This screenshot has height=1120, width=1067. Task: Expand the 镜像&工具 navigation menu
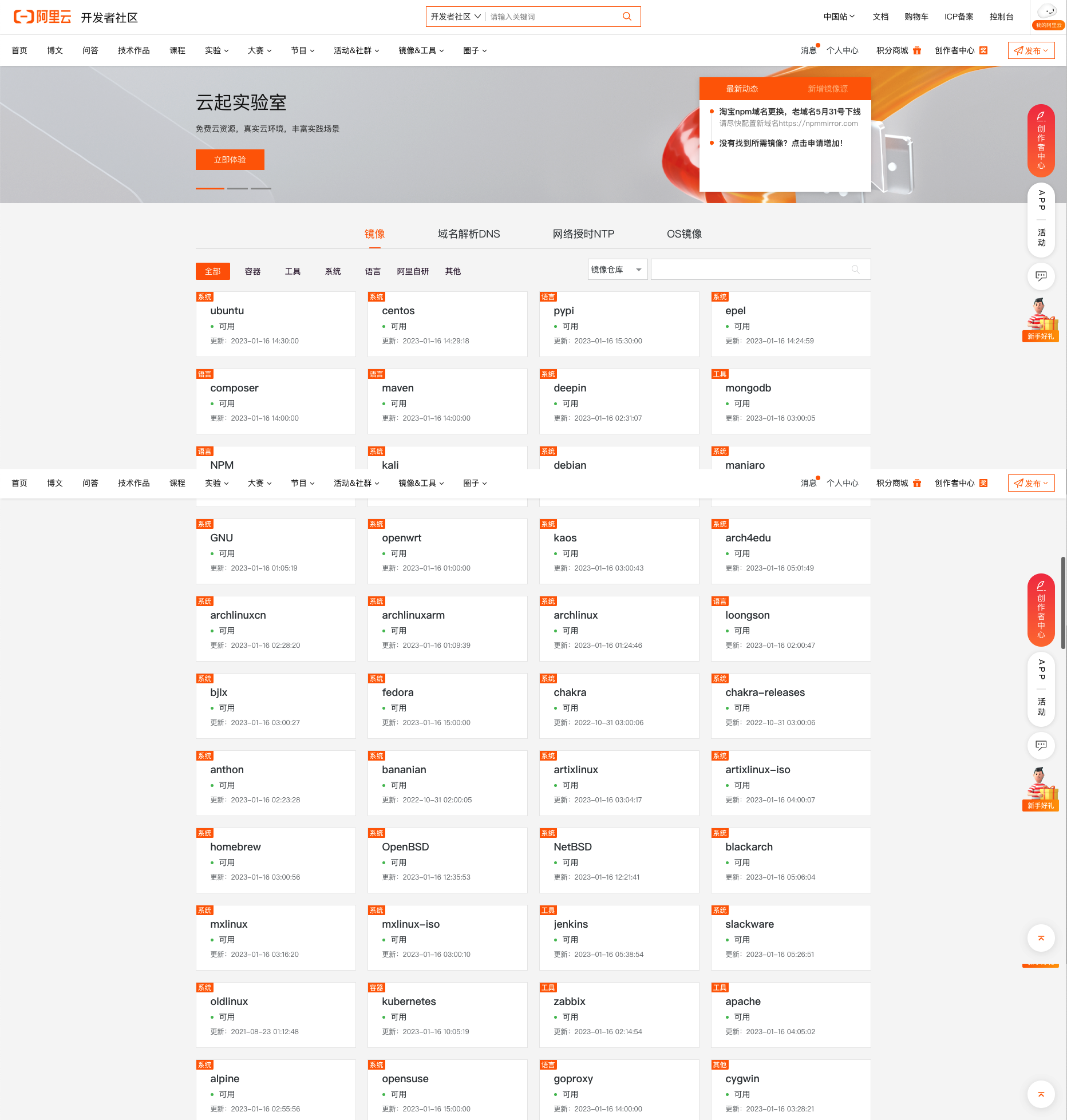[x=421, y=50]
